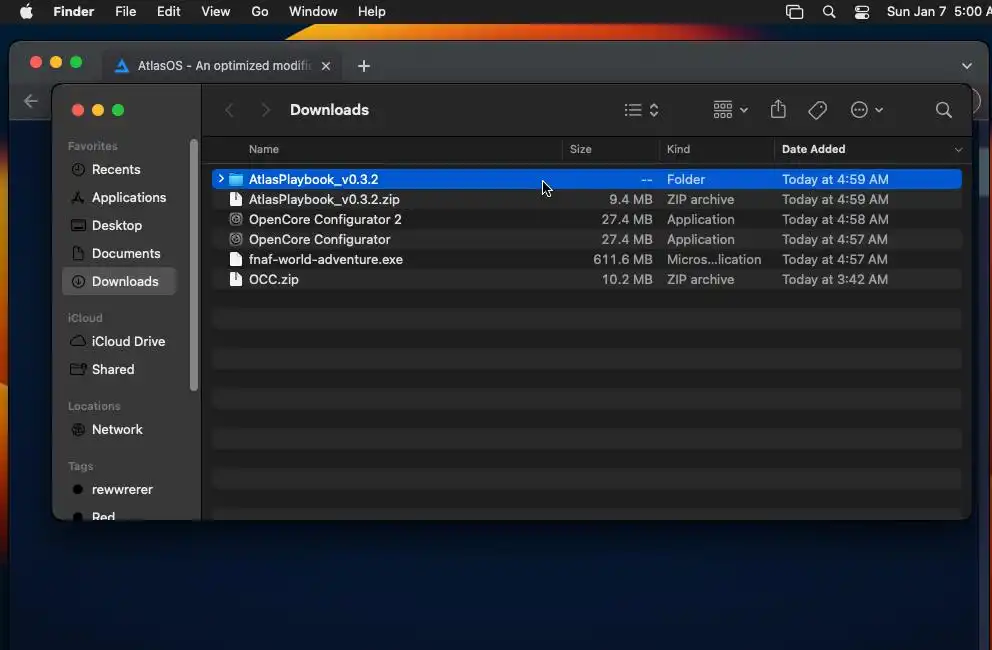Image resolution: width=992 pixels, height=650 pixels.
Task: Expand the browser tab list chevron
Action: (x=967, y=66)
